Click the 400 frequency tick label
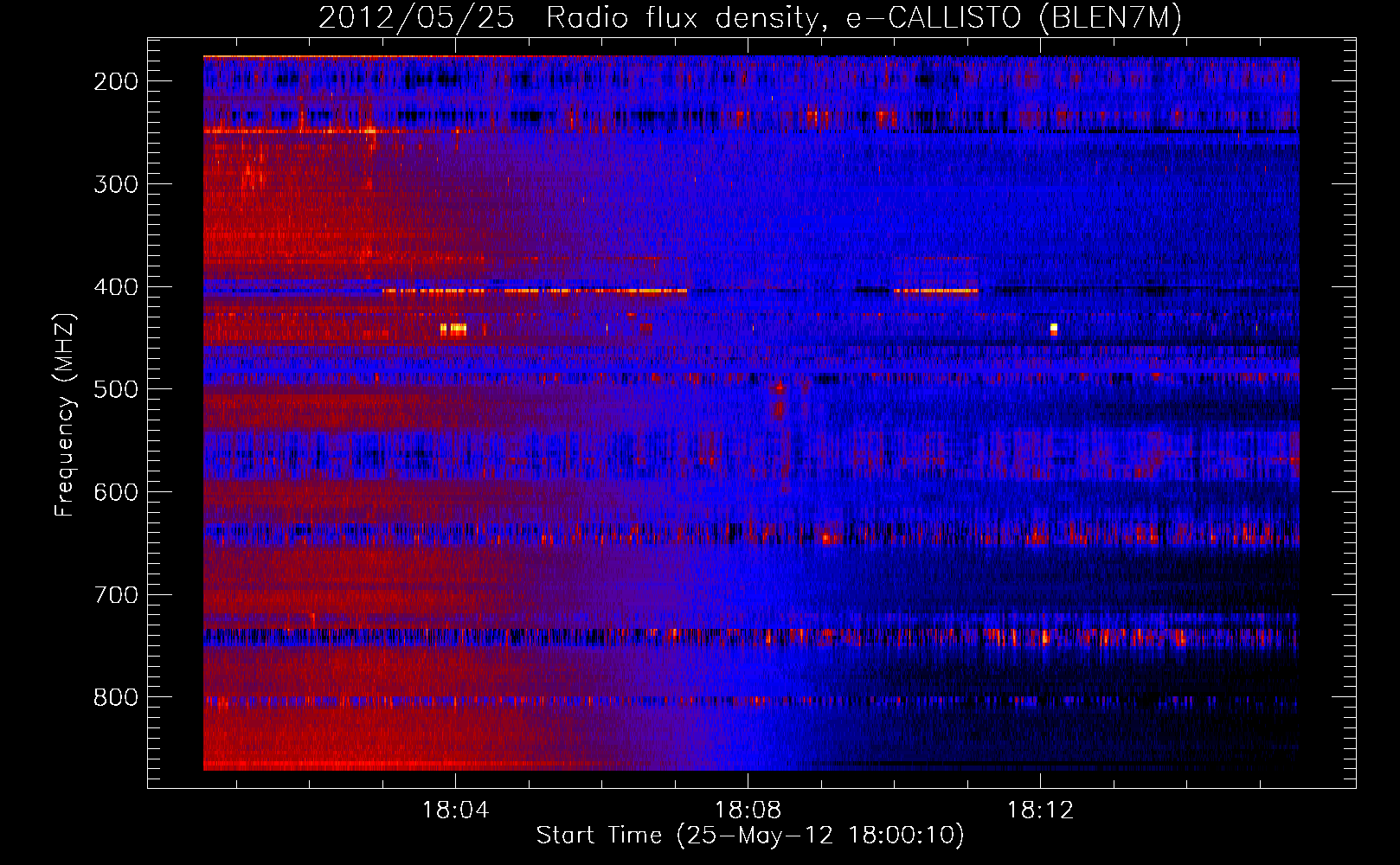 coord(115,287)
